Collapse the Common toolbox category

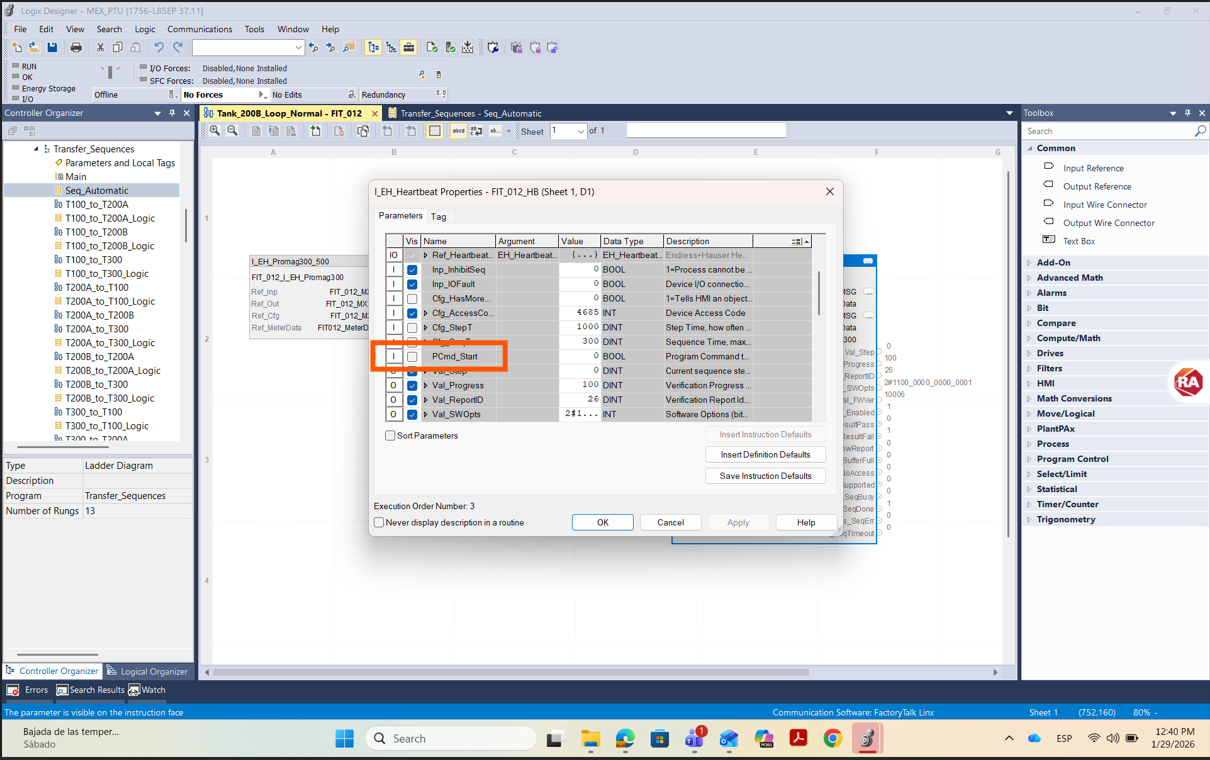1030,148
